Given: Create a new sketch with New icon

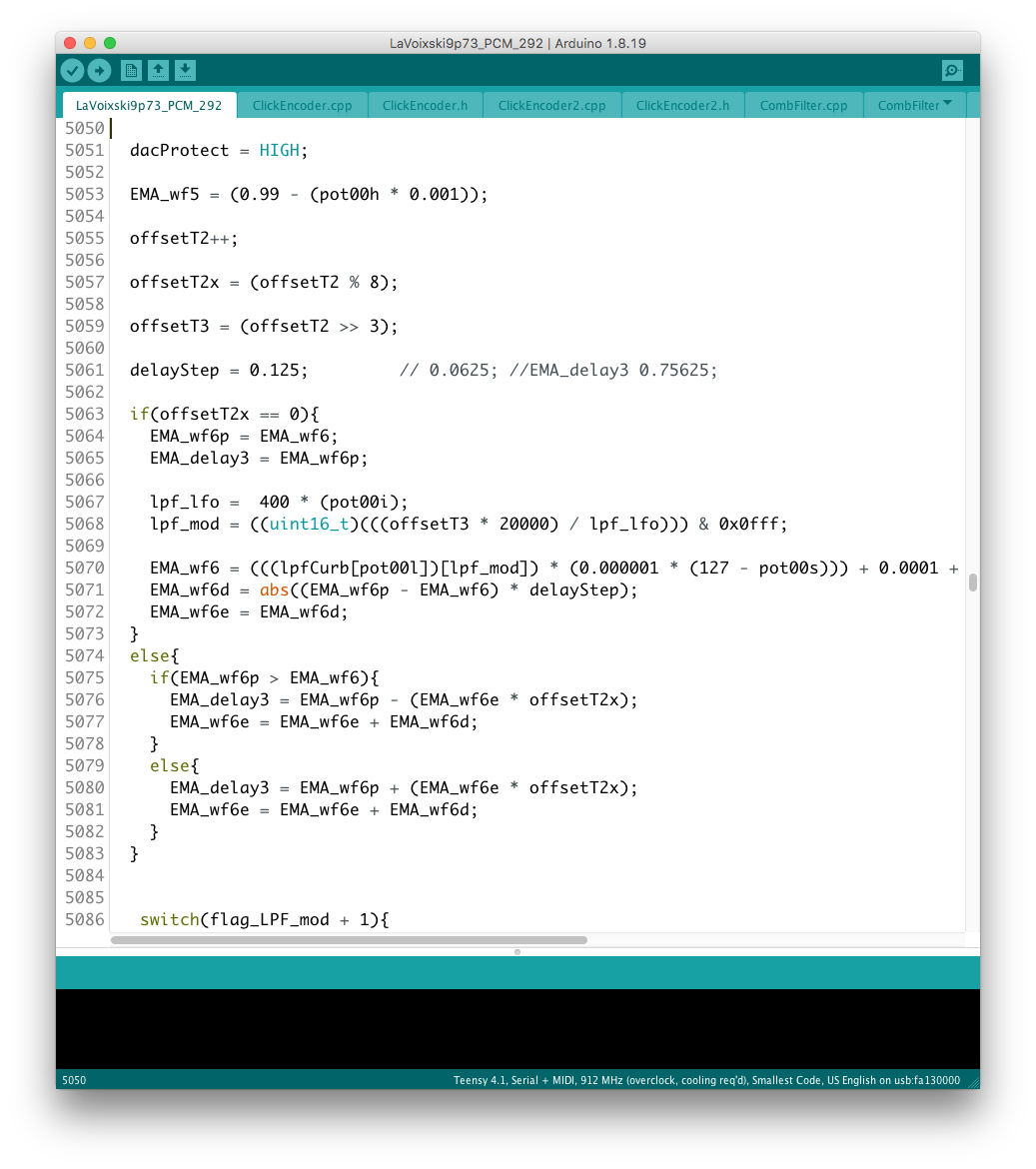Looking at the screenshot, I should (131, 70).
